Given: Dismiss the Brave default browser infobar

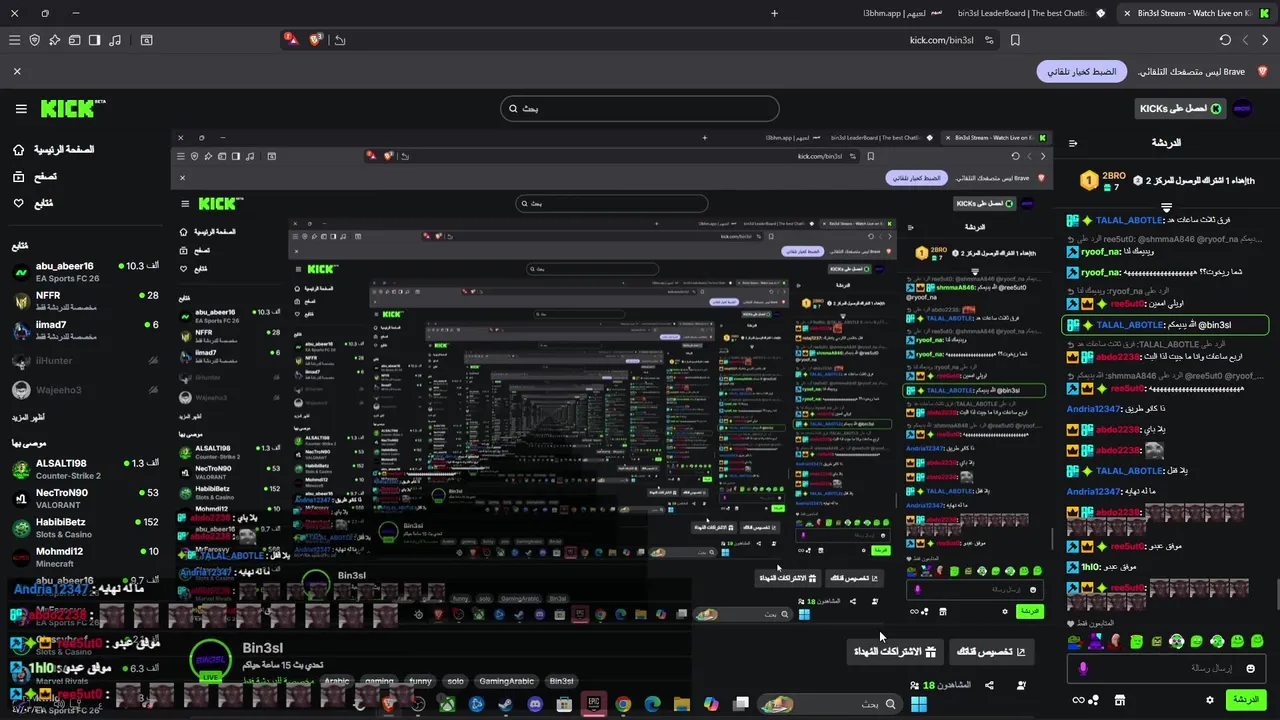Looking at the screenshot, I should click(x=17, y=72).
